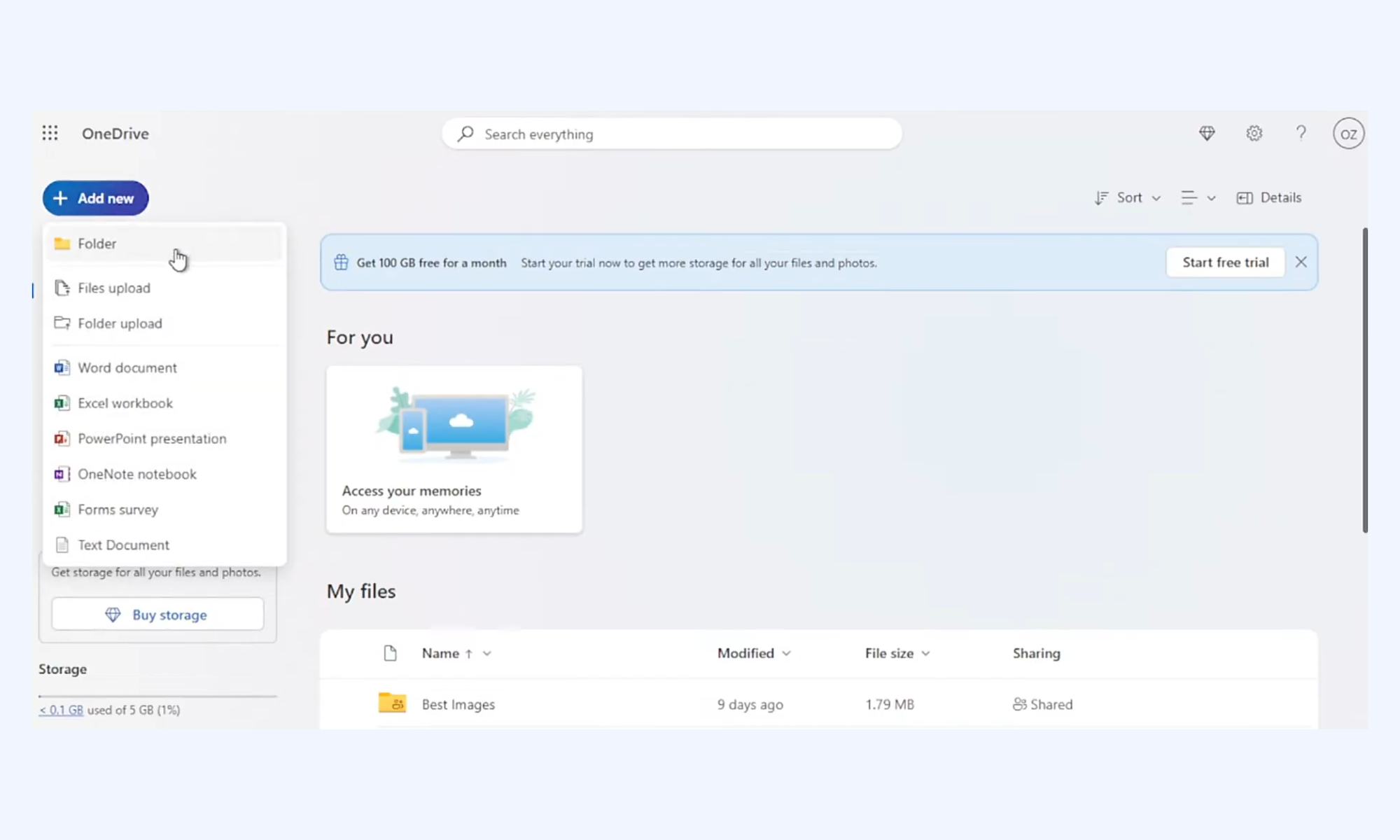This screenshot has height=840, width=1400.
Task: Click the Name column header text
Action: (440, 653)
